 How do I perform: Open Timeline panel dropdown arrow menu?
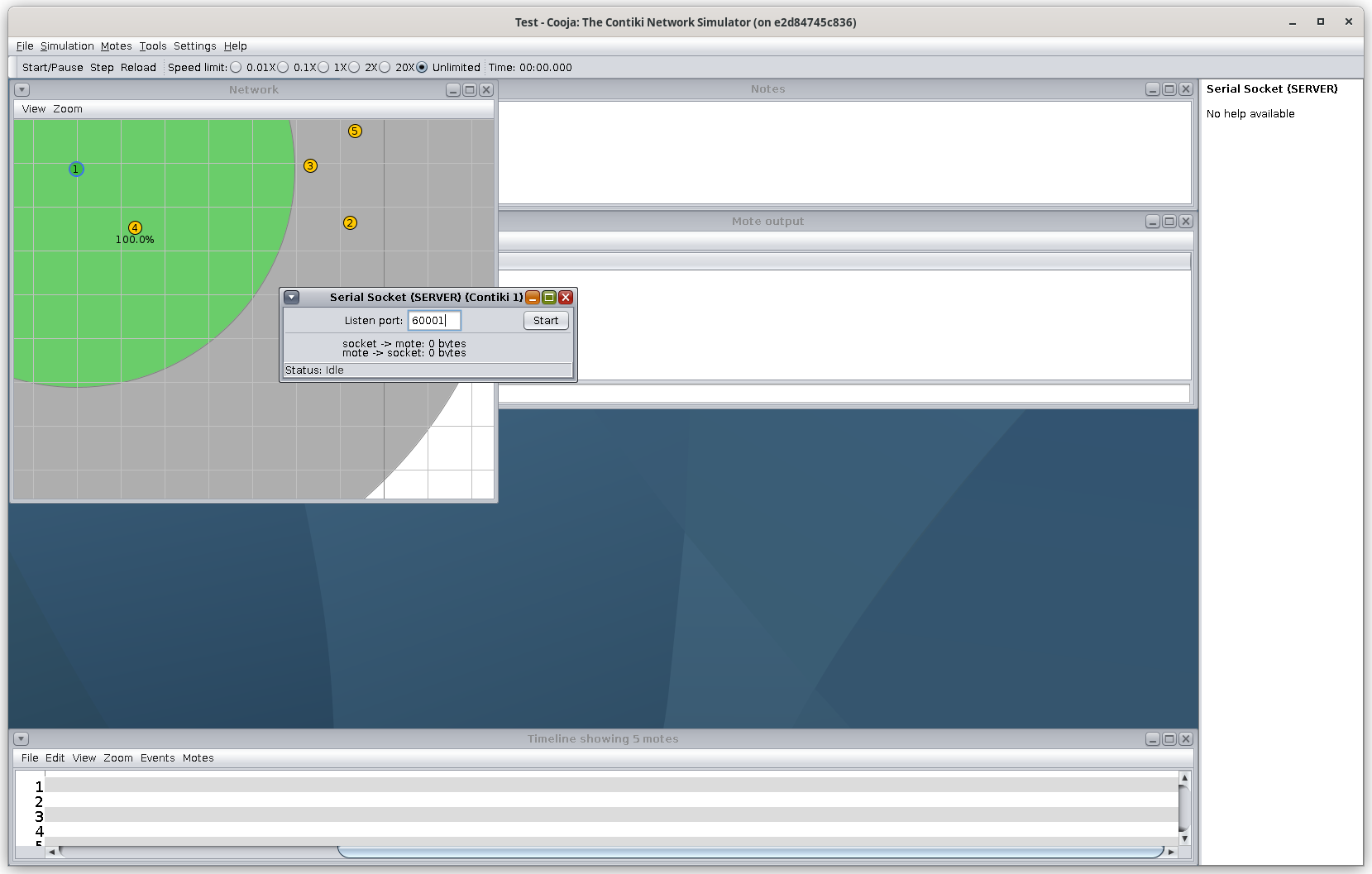point(22,738)
